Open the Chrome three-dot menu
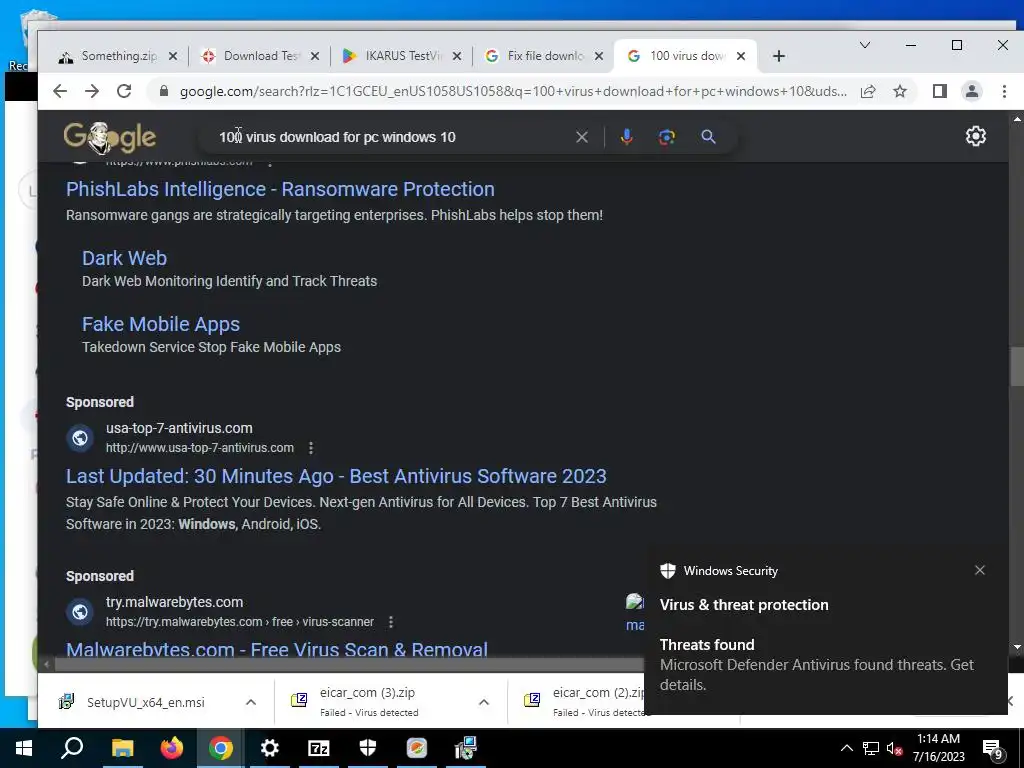 point(1004,91)
